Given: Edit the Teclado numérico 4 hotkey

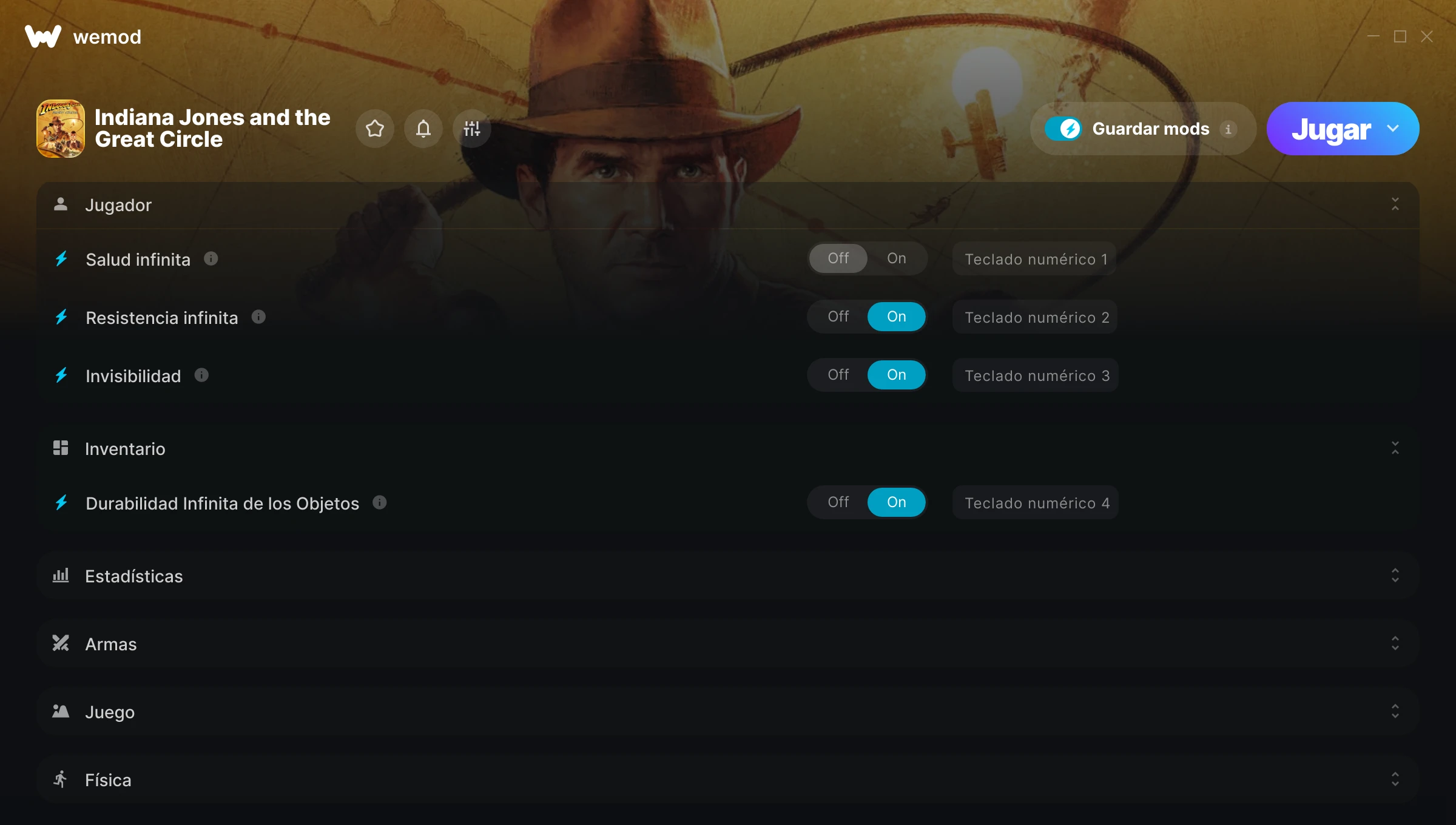Looking at the screenshot, I should click(1036, 503).
